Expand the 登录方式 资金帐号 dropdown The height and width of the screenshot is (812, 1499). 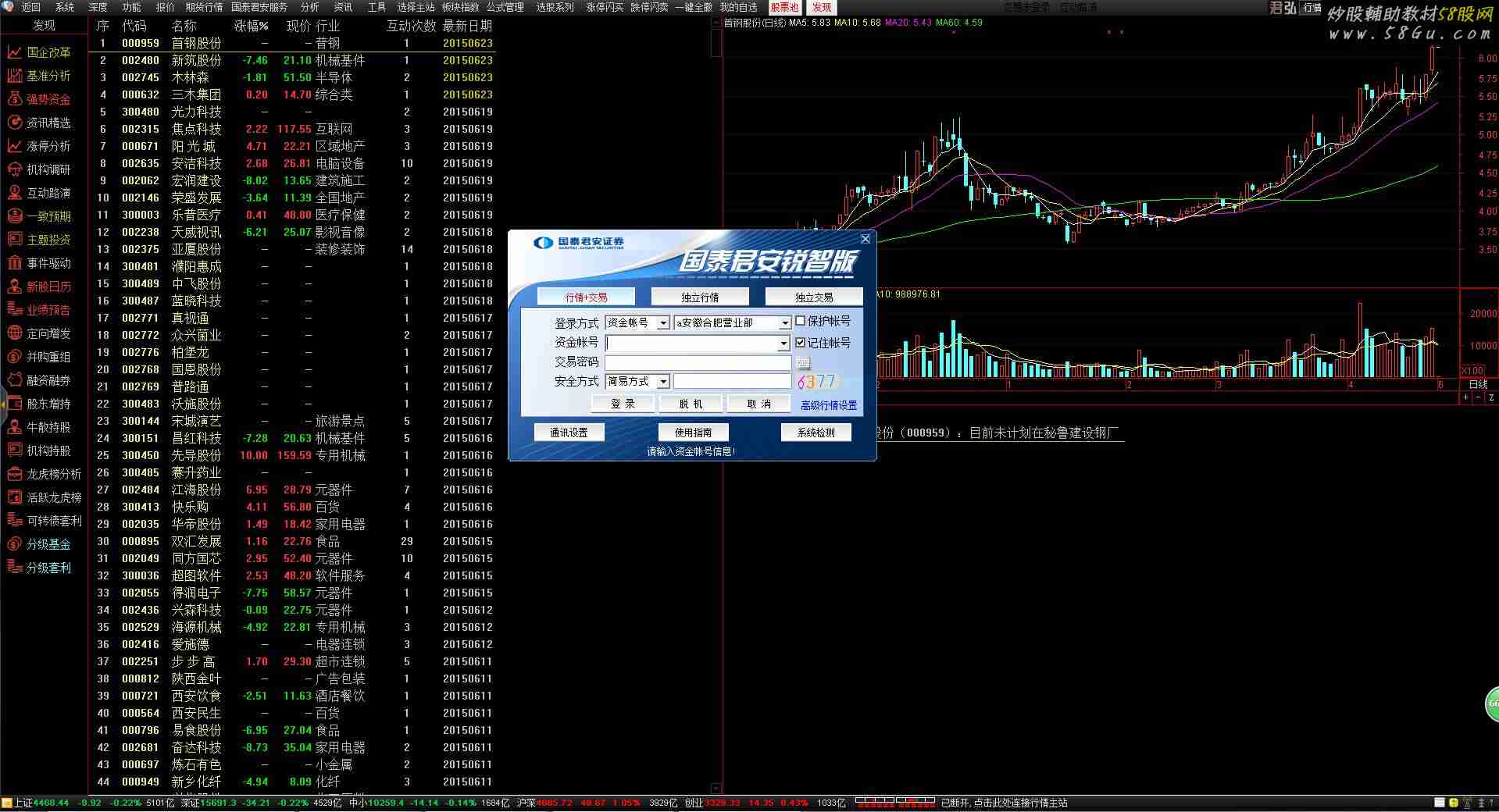(x=663, y=322)
